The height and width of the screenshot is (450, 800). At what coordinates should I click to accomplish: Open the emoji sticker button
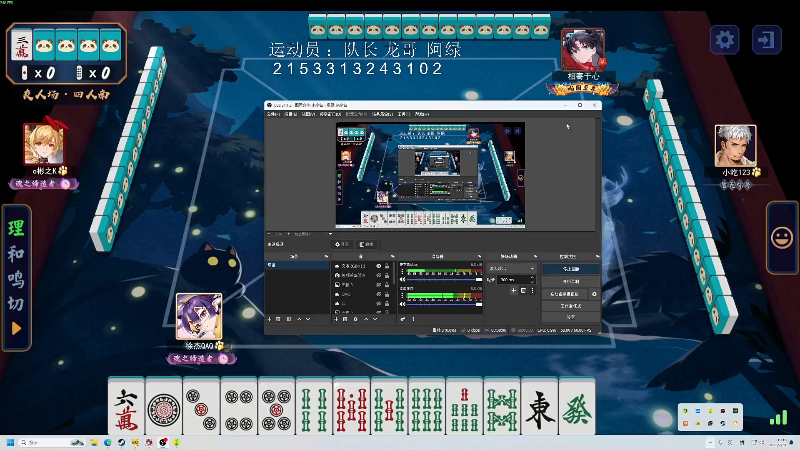click(782, 238)
